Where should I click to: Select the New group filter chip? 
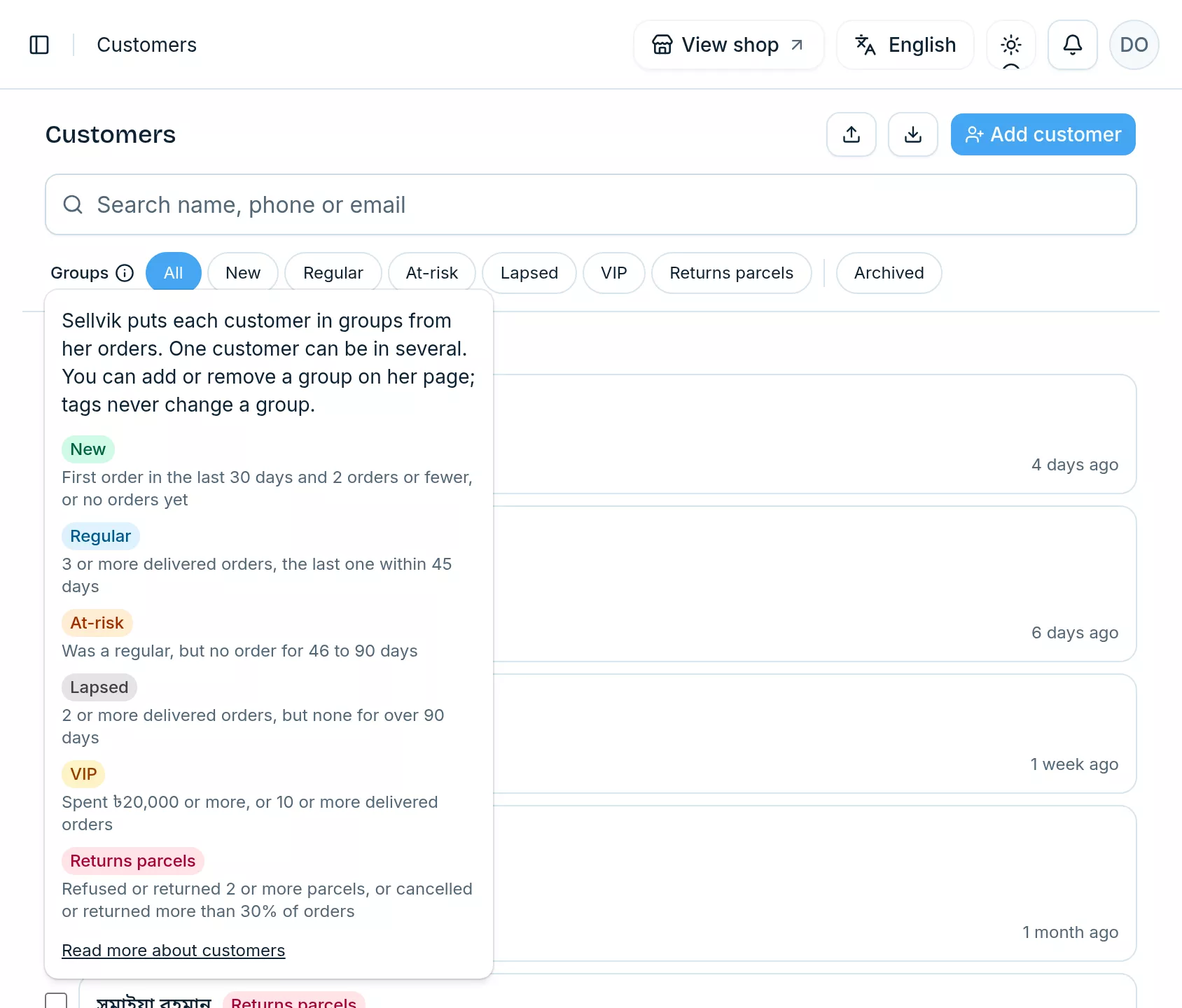(x=243, y=273)
